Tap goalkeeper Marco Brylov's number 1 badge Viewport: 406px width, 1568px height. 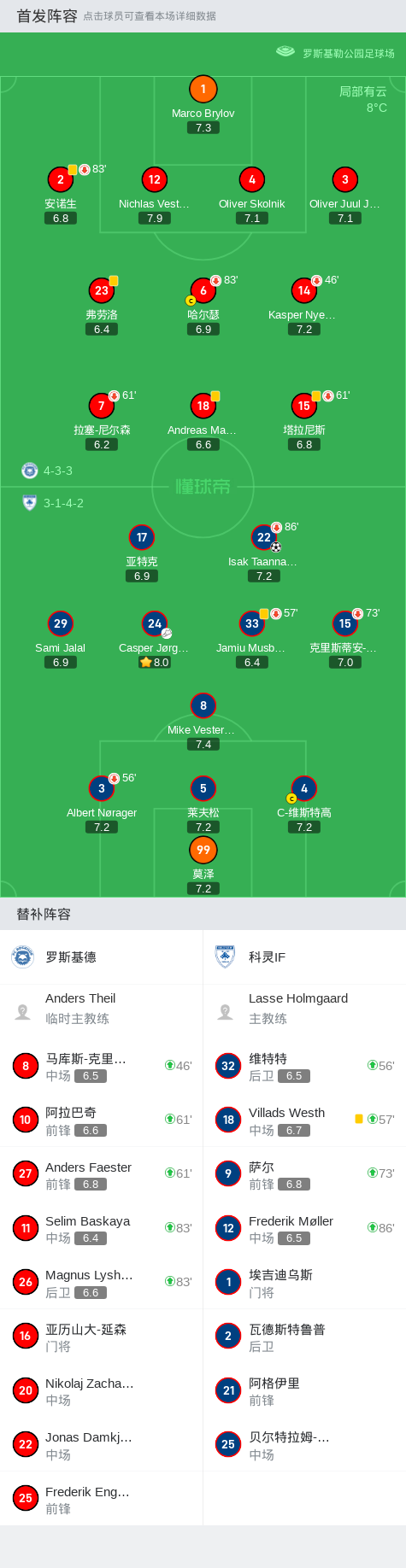pyautogui.click(x=203, y=89)
